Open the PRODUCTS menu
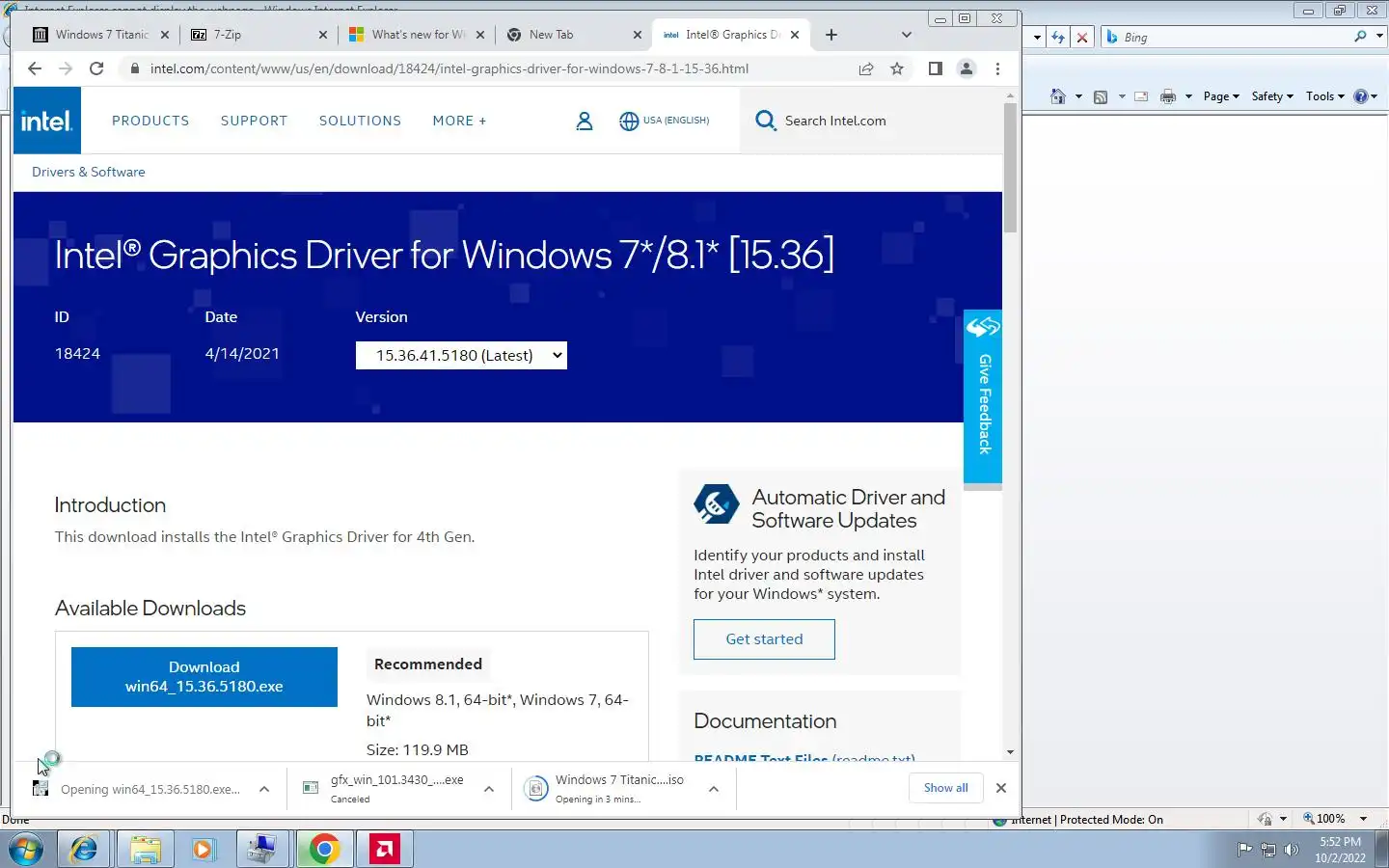Viewport: 1389px width, 868px height. click(x=150, y=121)
